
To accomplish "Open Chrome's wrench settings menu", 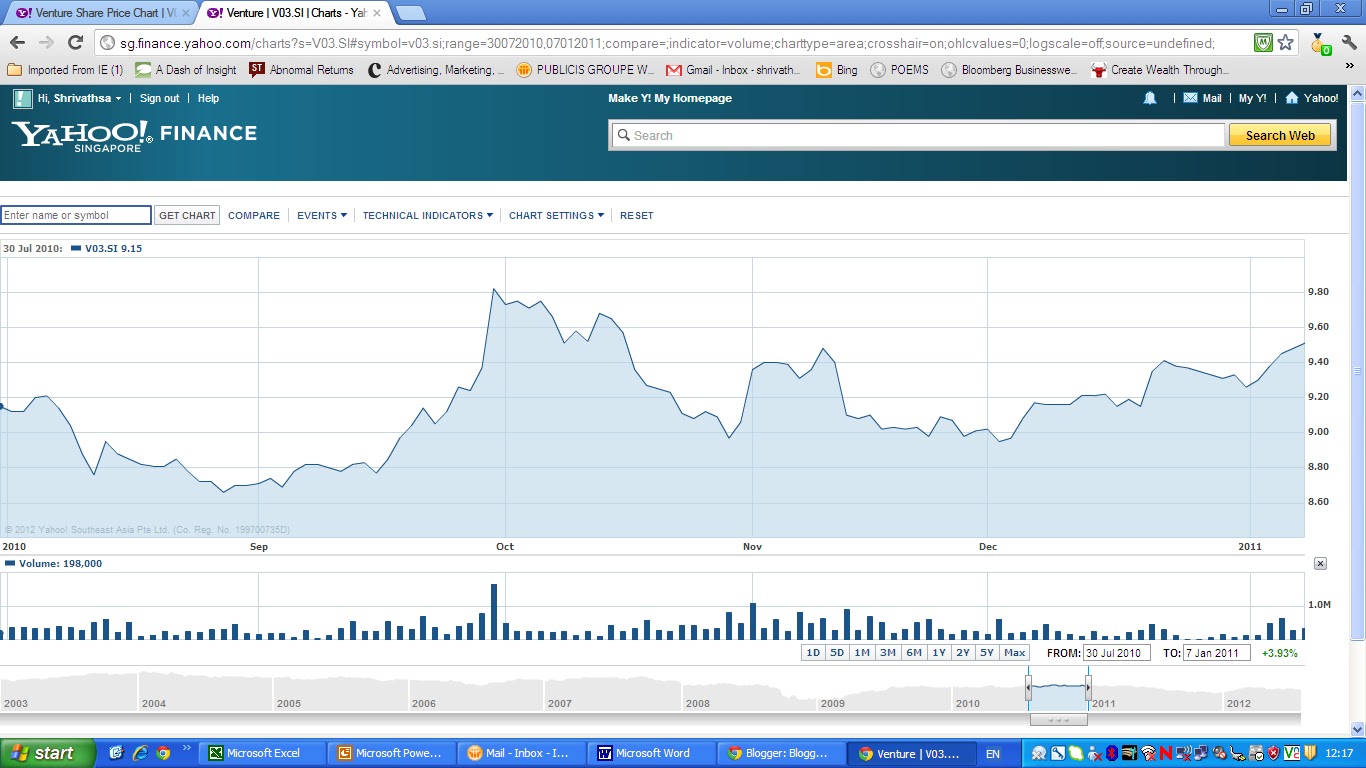I will coord(1349,42).
